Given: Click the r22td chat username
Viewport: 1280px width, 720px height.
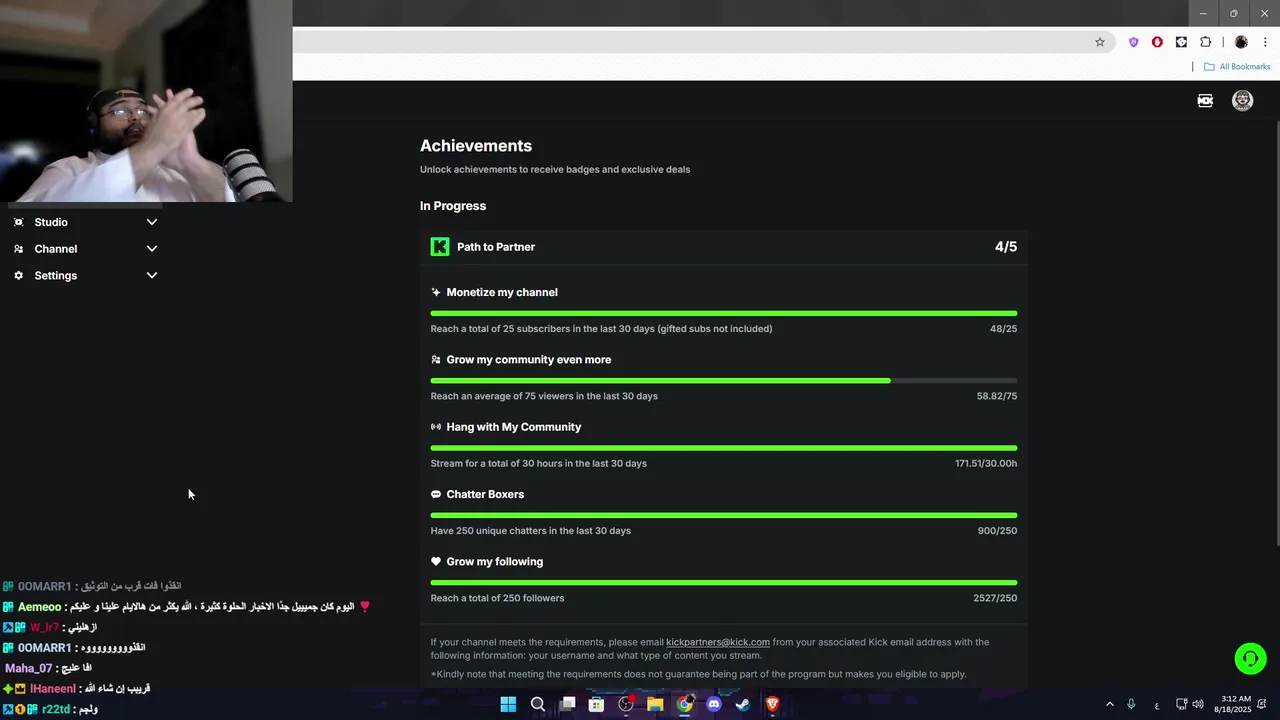Looking at the screenshot, I should [x=56, y=709].
